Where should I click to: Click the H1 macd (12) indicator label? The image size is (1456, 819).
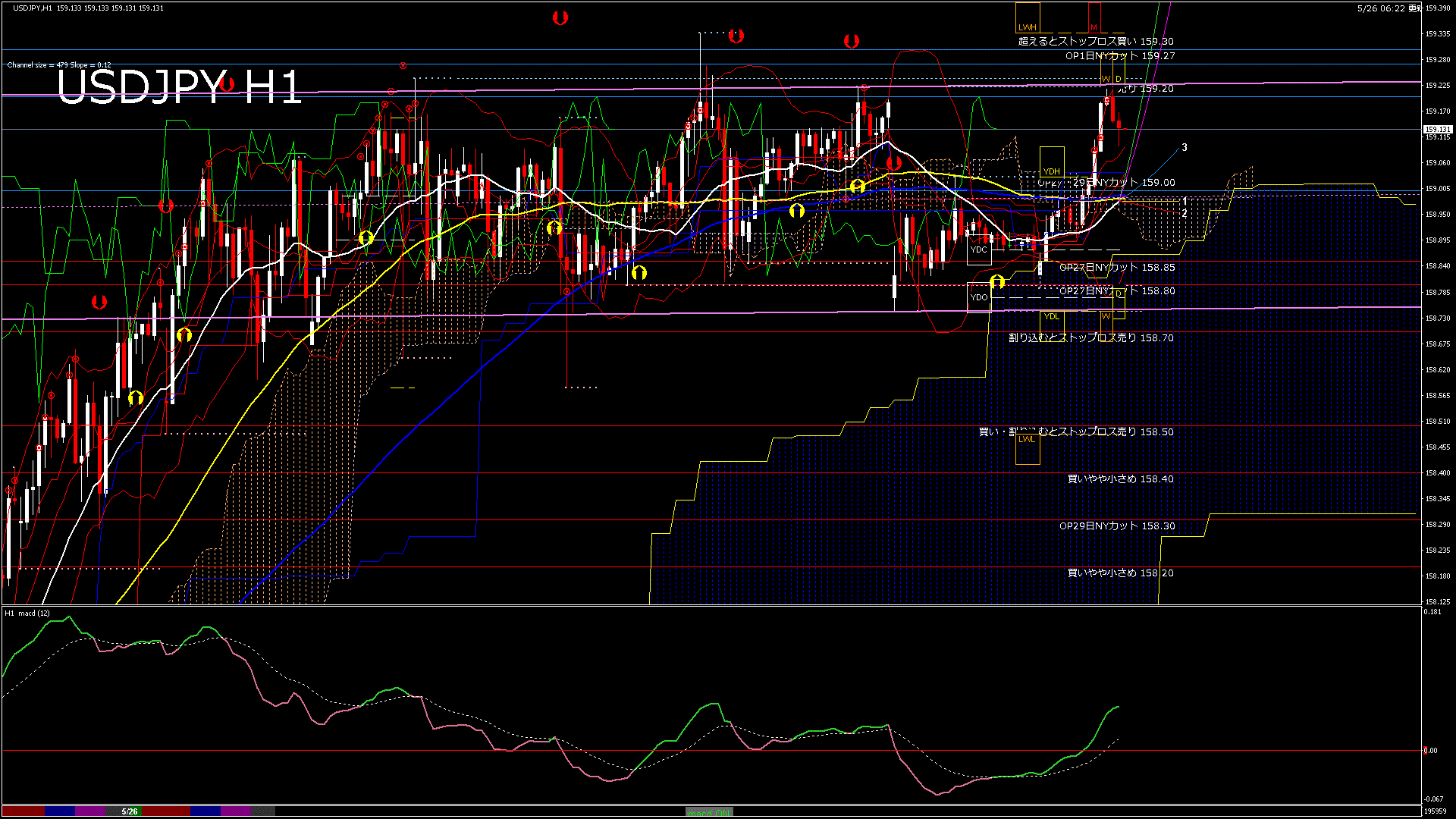tap(27, 613)
